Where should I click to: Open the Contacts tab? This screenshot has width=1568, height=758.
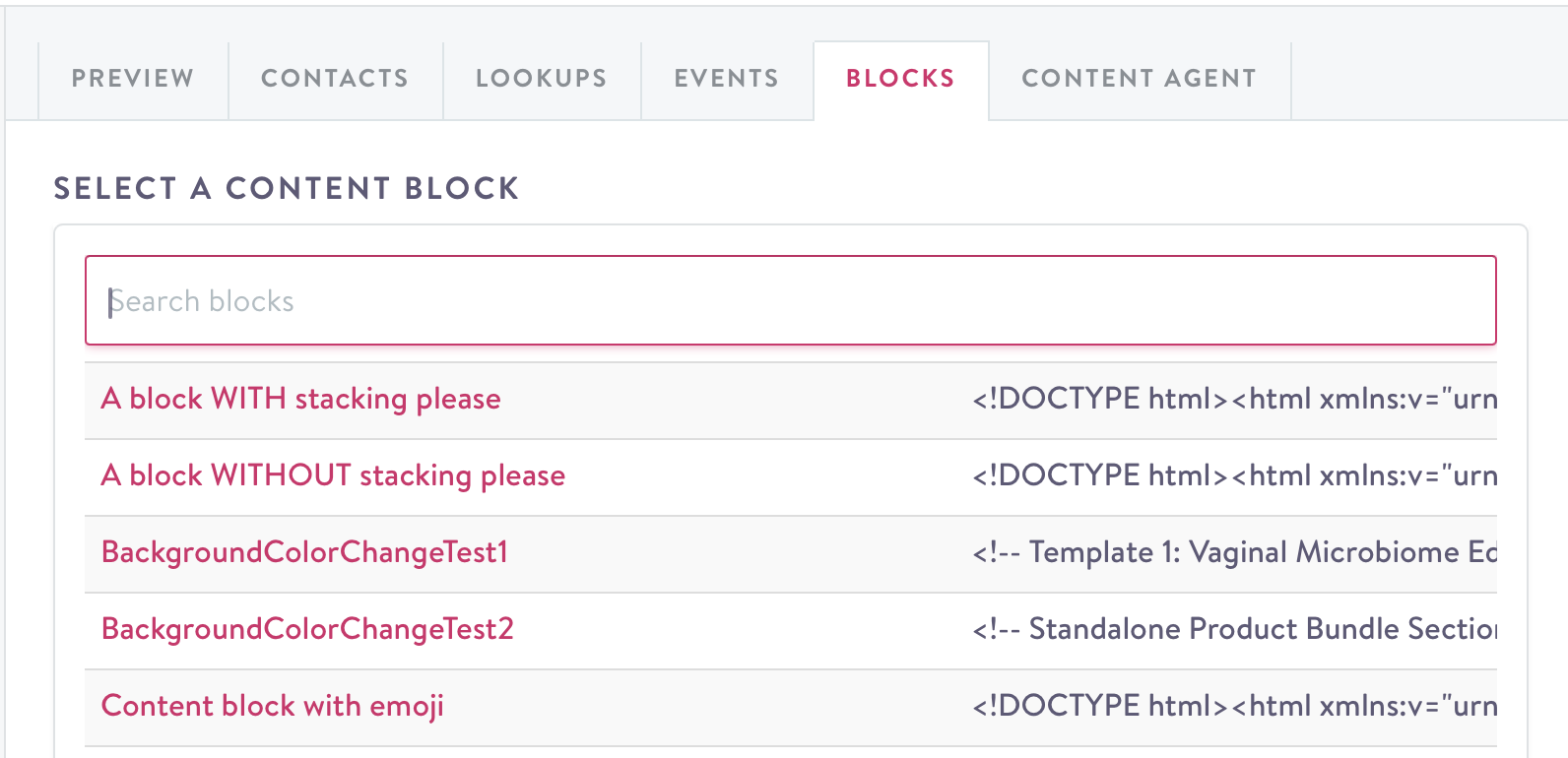[x=335, y=79]
